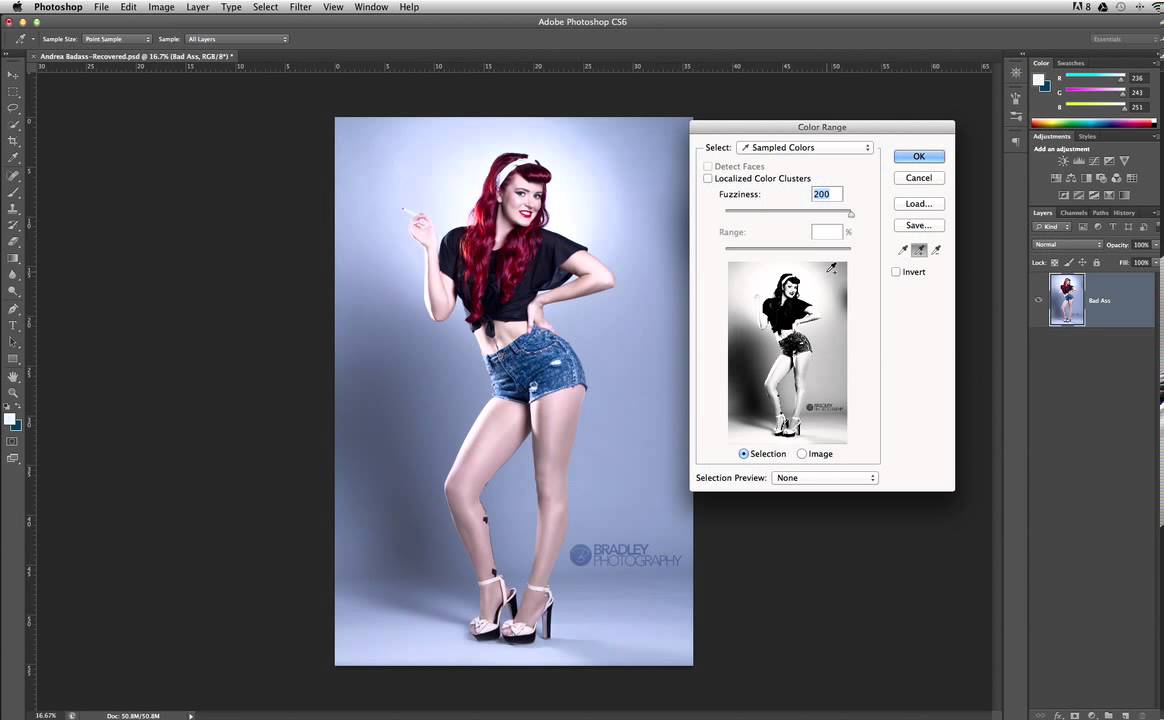The height and width of the screenshot is (720, 1164).
Task: Open the Normal blend mode dropdown
Action: click(1068, 245)
